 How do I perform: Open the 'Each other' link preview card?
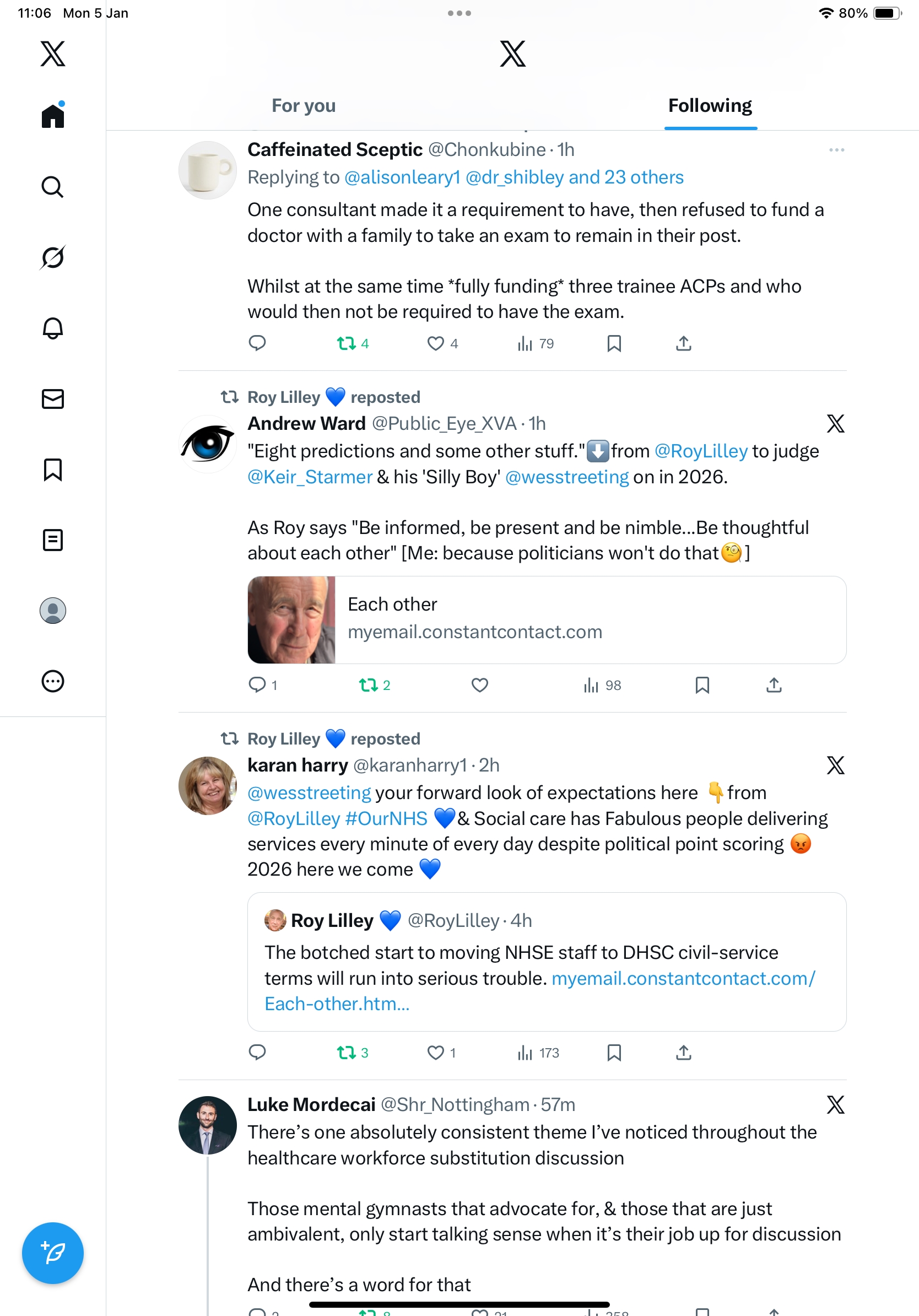[547, 619]
